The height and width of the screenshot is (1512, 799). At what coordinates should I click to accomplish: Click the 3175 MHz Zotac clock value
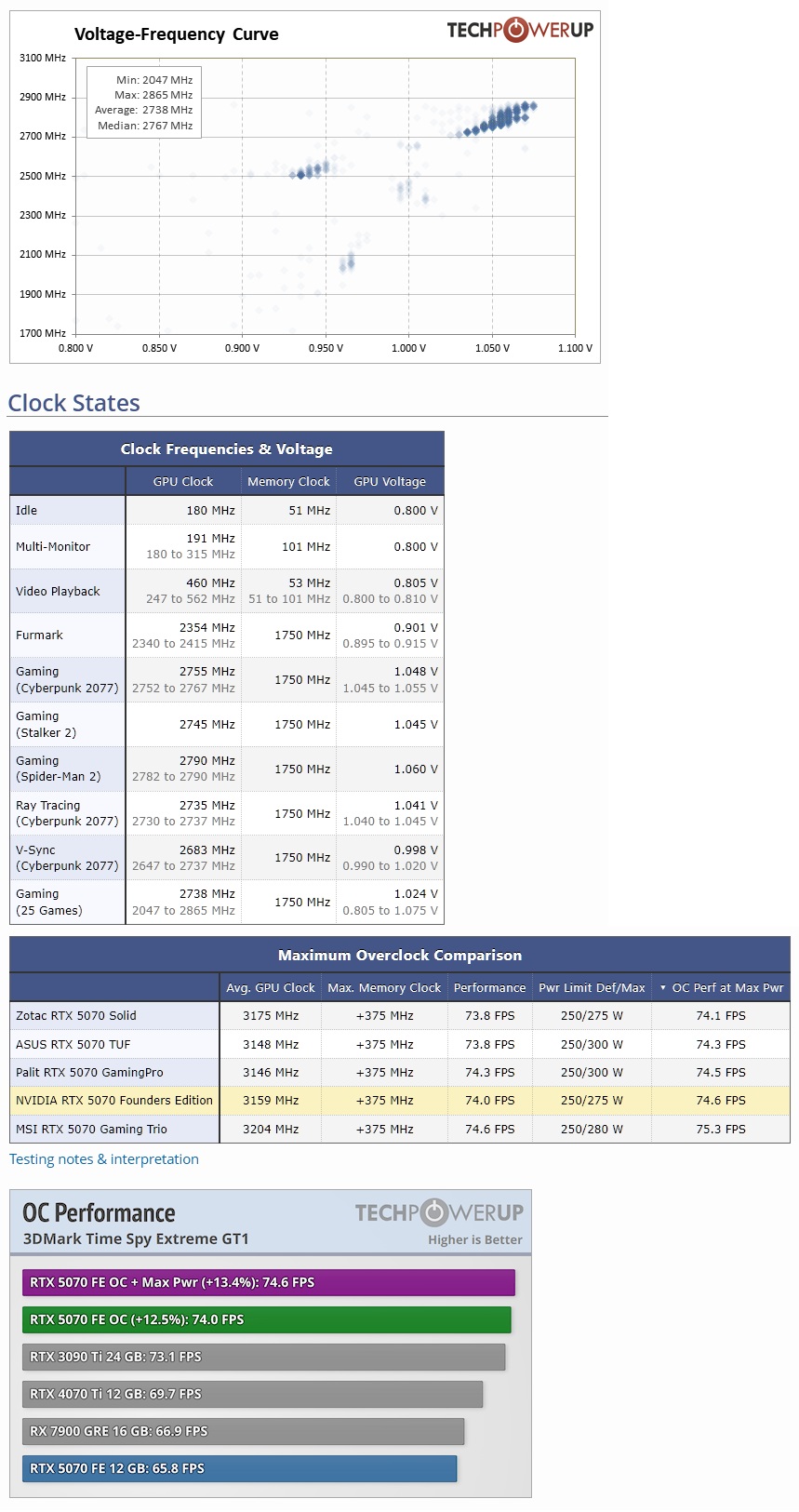[x=271, y=1015]
